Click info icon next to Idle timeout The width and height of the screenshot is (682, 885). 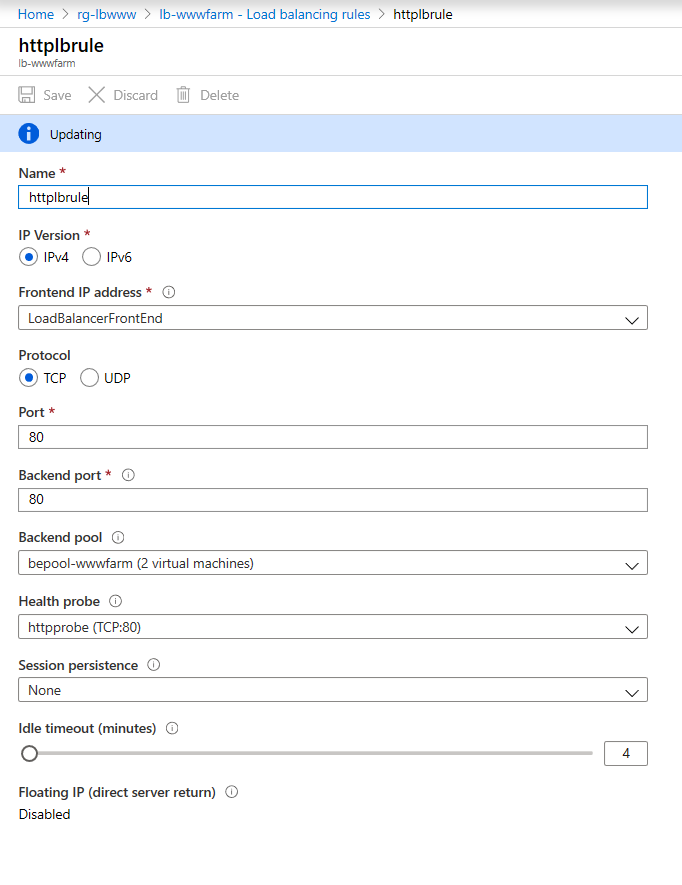click(172, 728)
